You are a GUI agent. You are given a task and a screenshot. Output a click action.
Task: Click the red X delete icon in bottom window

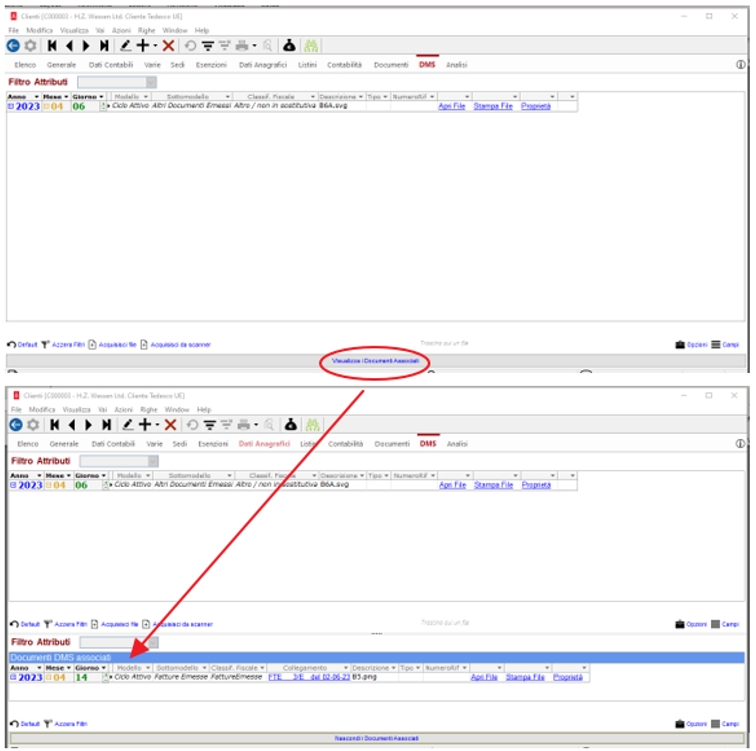click(x=170, y=425)
